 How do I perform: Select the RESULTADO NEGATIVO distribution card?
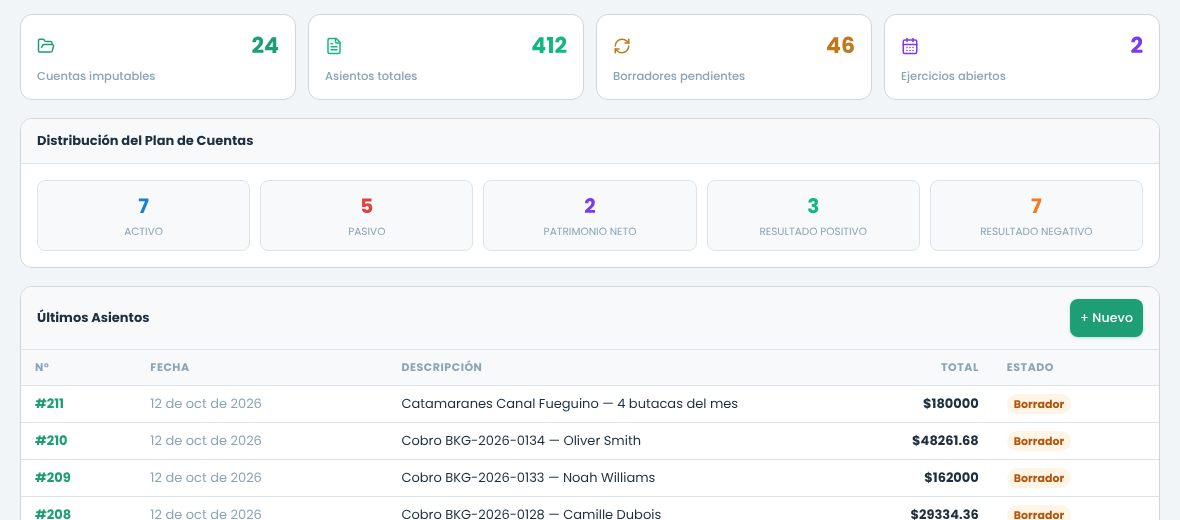(1036, 215)
